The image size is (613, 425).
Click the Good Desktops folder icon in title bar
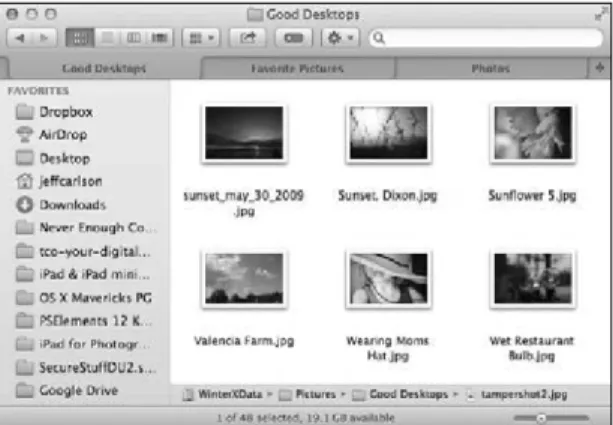[x=255, y=15]
